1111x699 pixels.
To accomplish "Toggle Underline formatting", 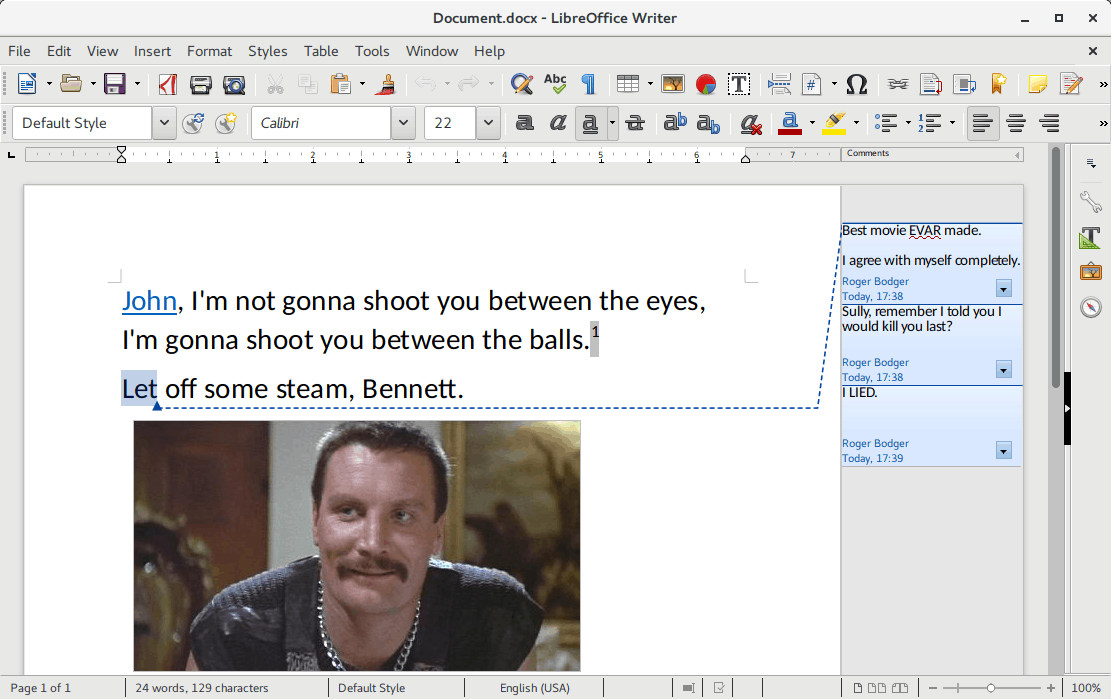I will [x=590, y=123].
